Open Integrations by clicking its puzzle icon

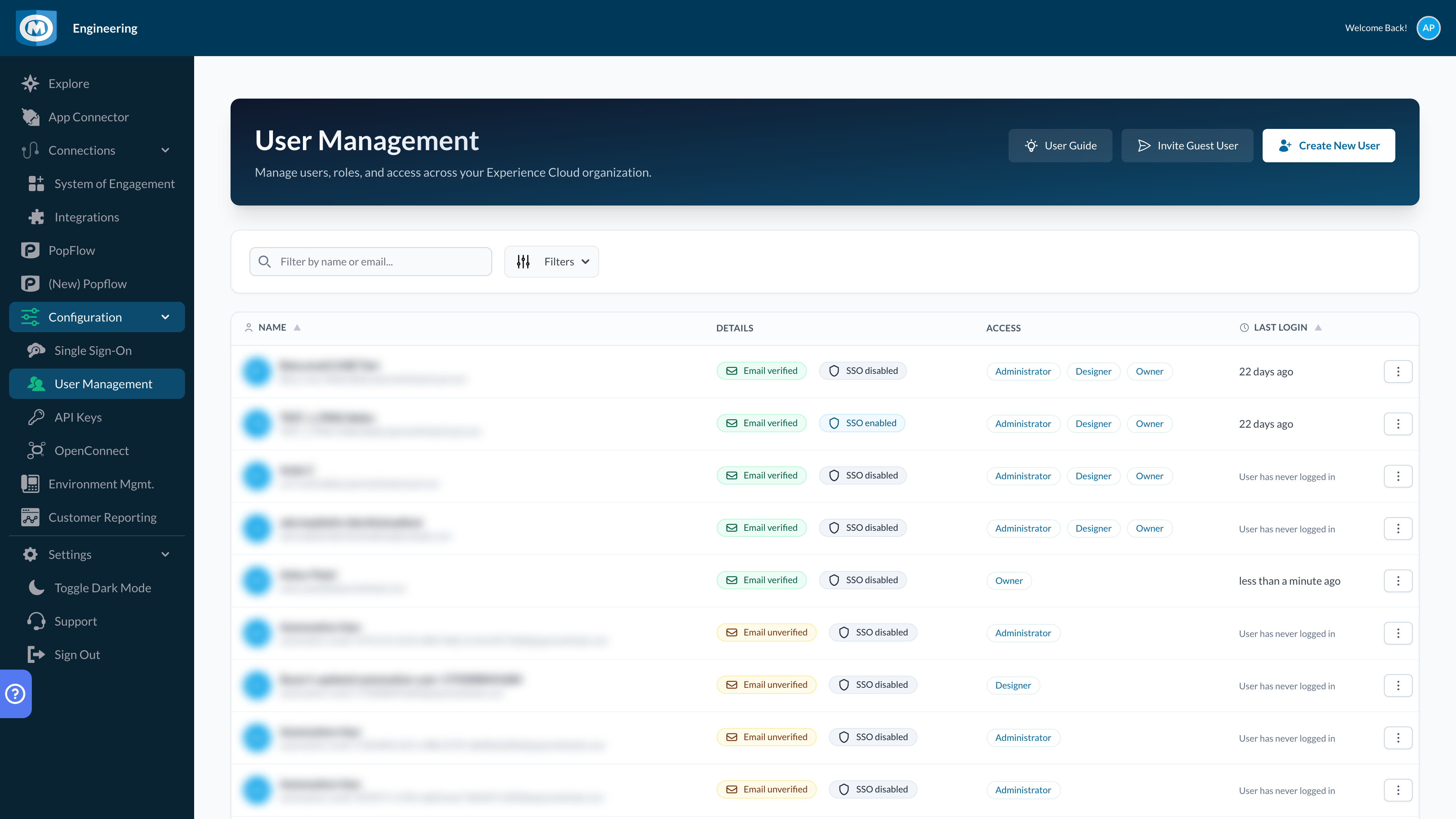tap(36, 217)
